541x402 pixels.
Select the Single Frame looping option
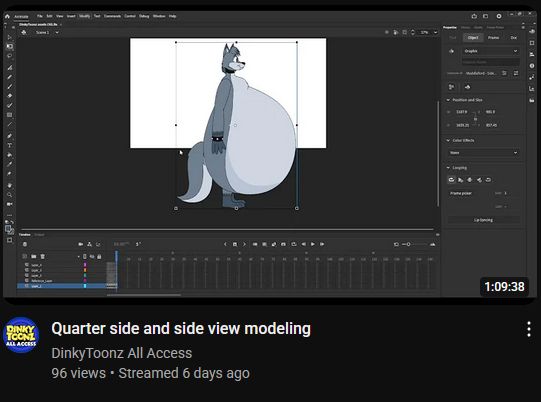click(470, 180)
